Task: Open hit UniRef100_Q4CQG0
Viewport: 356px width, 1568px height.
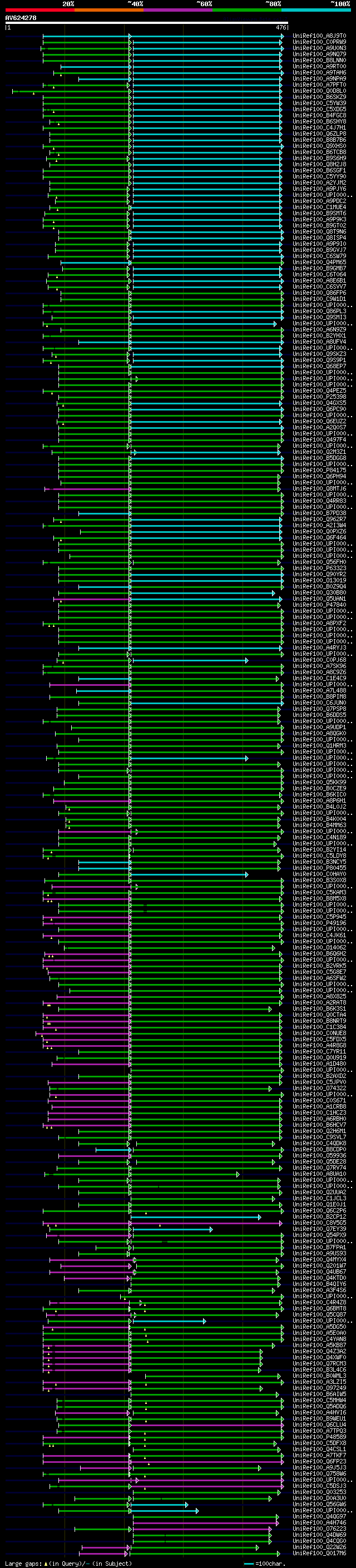Action: 319,1541
